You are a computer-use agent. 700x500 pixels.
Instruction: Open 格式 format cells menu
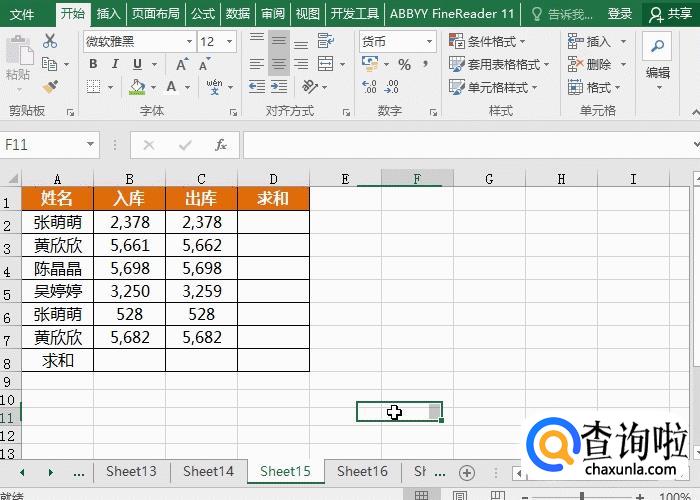[594, 87]
